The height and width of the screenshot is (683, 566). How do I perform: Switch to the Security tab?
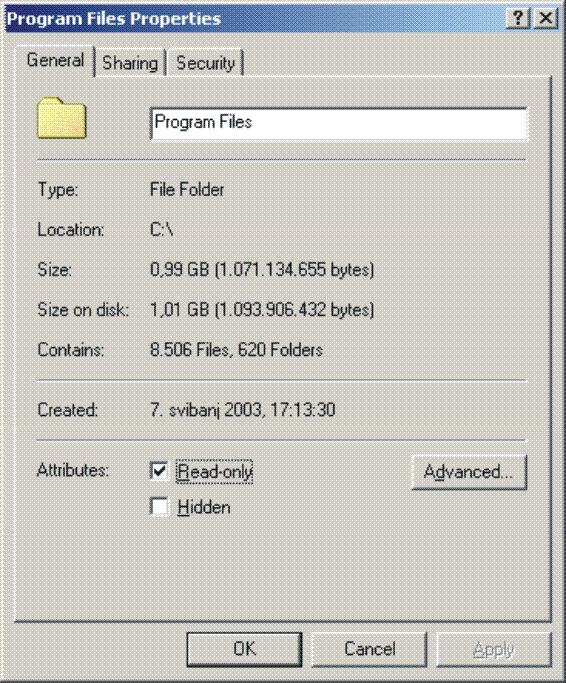(205, 63)
